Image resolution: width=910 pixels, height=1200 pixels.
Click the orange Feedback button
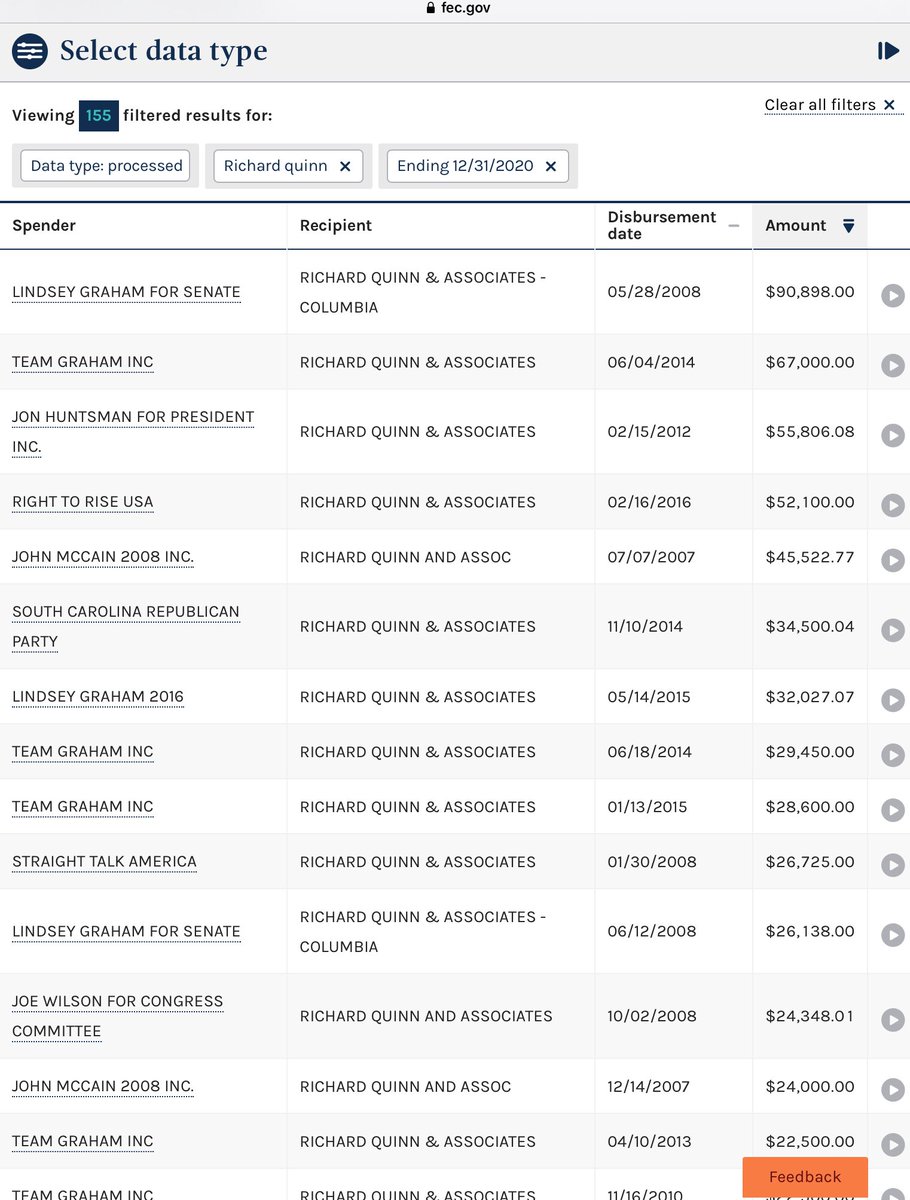(805, 1177)
